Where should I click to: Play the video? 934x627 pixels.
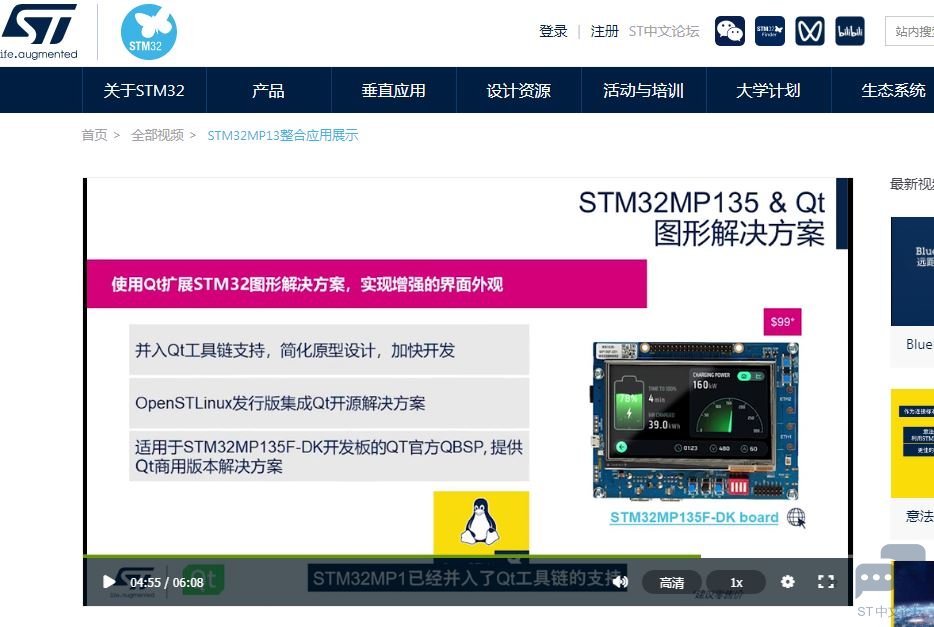click(x=108, y=582)
